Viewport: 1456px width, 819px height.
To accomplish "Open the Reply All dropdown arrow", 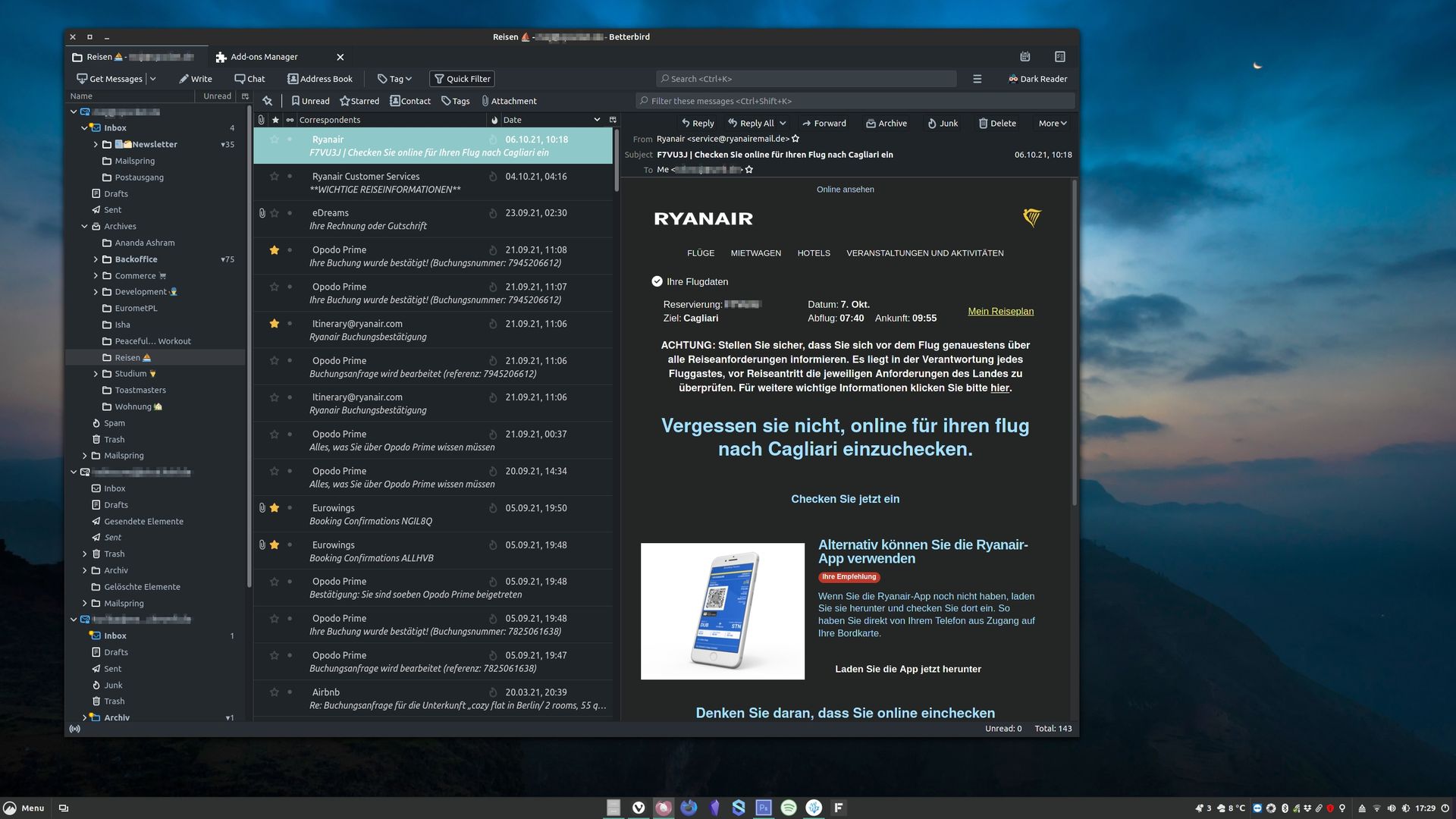I will [783, 123].
